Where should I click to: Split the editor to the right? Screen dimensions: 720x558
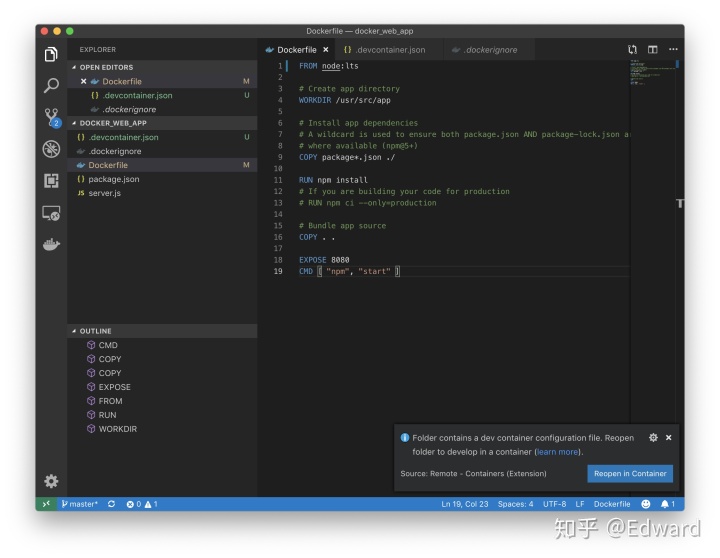click(x=652, y=50)
